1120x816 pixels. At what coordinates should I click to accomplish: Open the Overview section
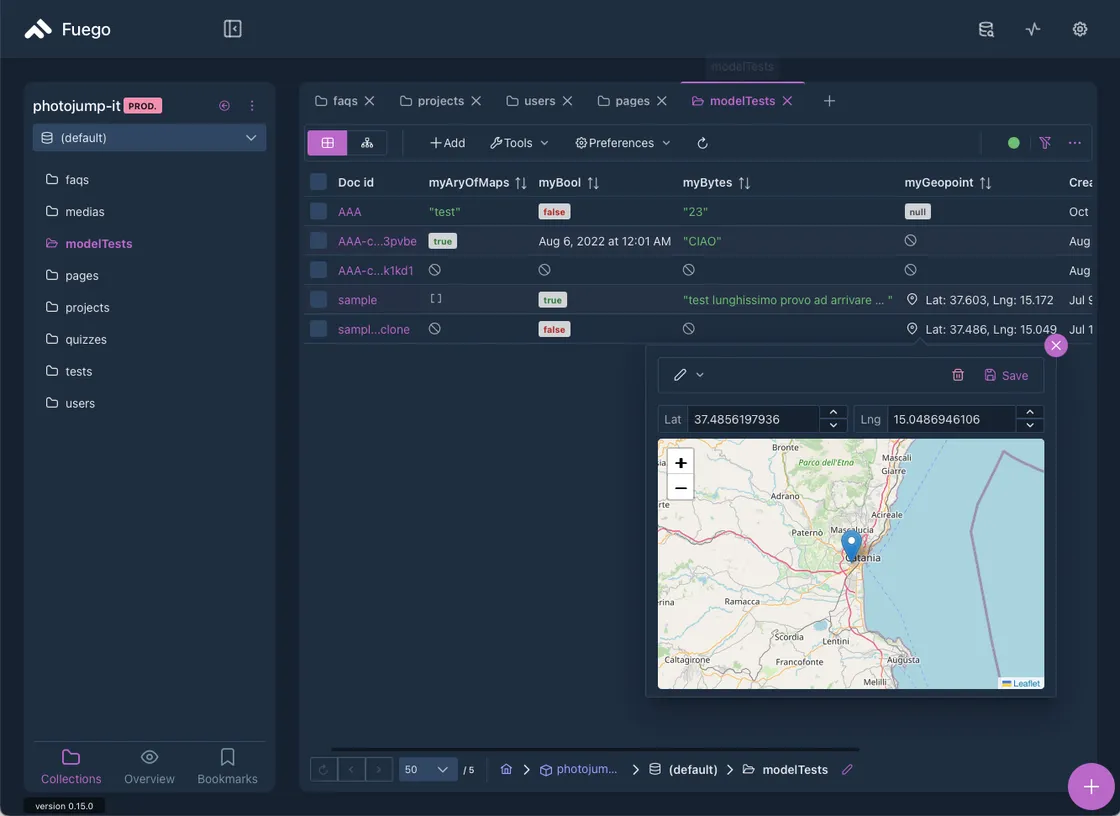click(149, 767)
